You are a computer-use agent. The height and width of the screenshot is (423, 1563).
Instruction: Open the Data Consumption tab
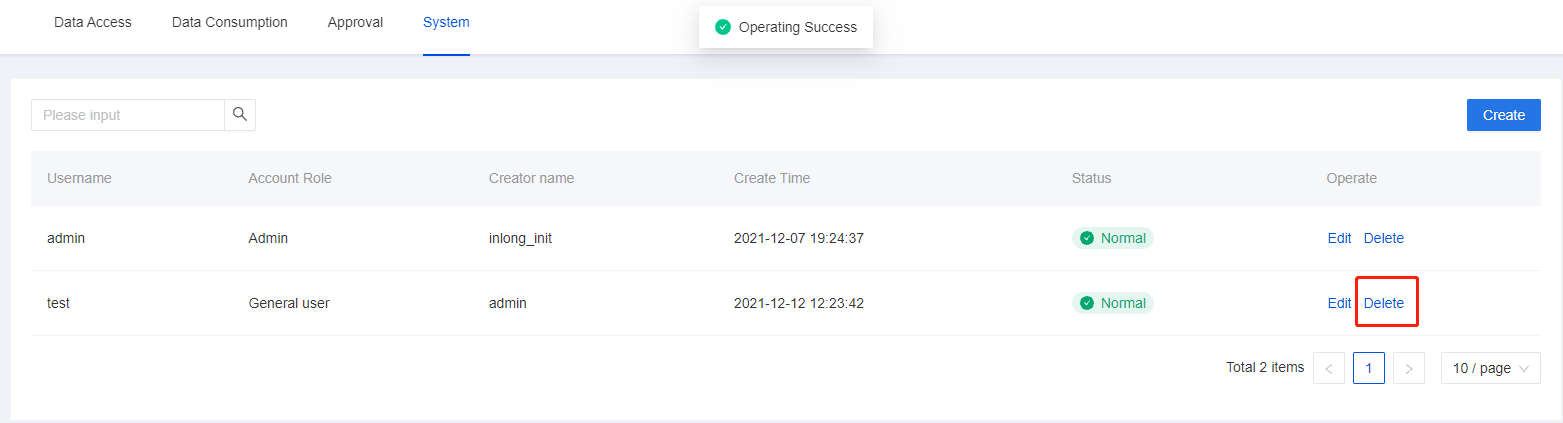pos(230,22)
